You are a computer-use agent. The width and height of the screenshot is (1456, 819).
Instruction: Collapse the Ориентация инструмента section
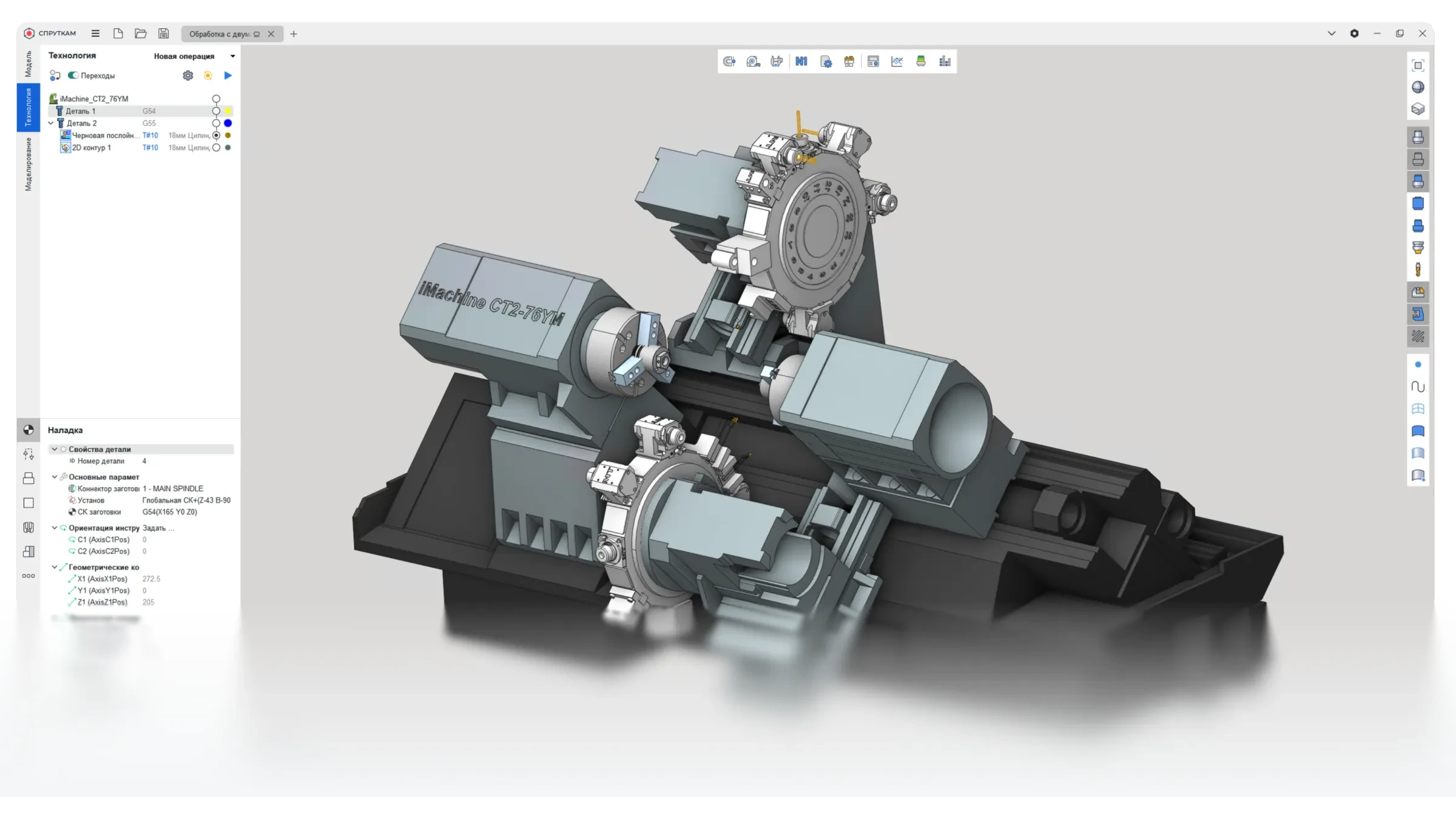55,528
